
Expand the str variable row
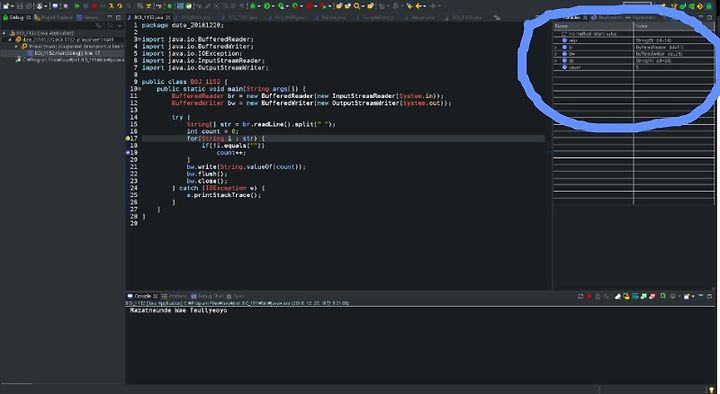point(556,61)
